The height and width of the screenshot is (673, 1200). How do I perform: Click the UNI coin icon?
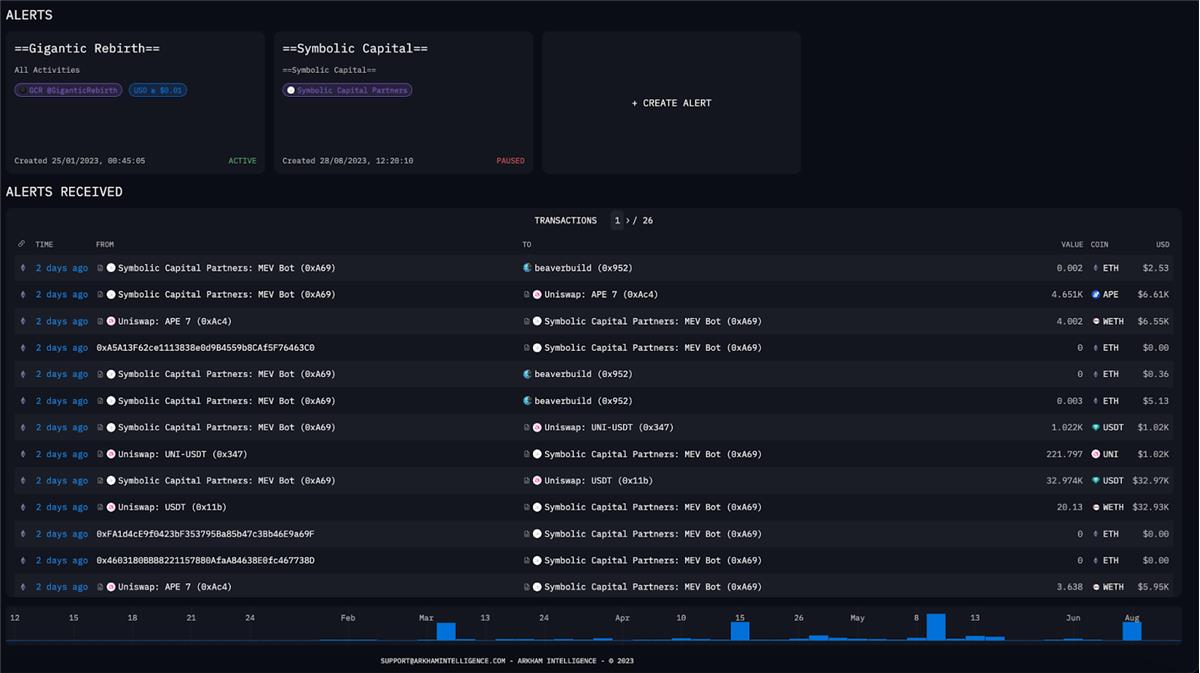pos(1096,454)
